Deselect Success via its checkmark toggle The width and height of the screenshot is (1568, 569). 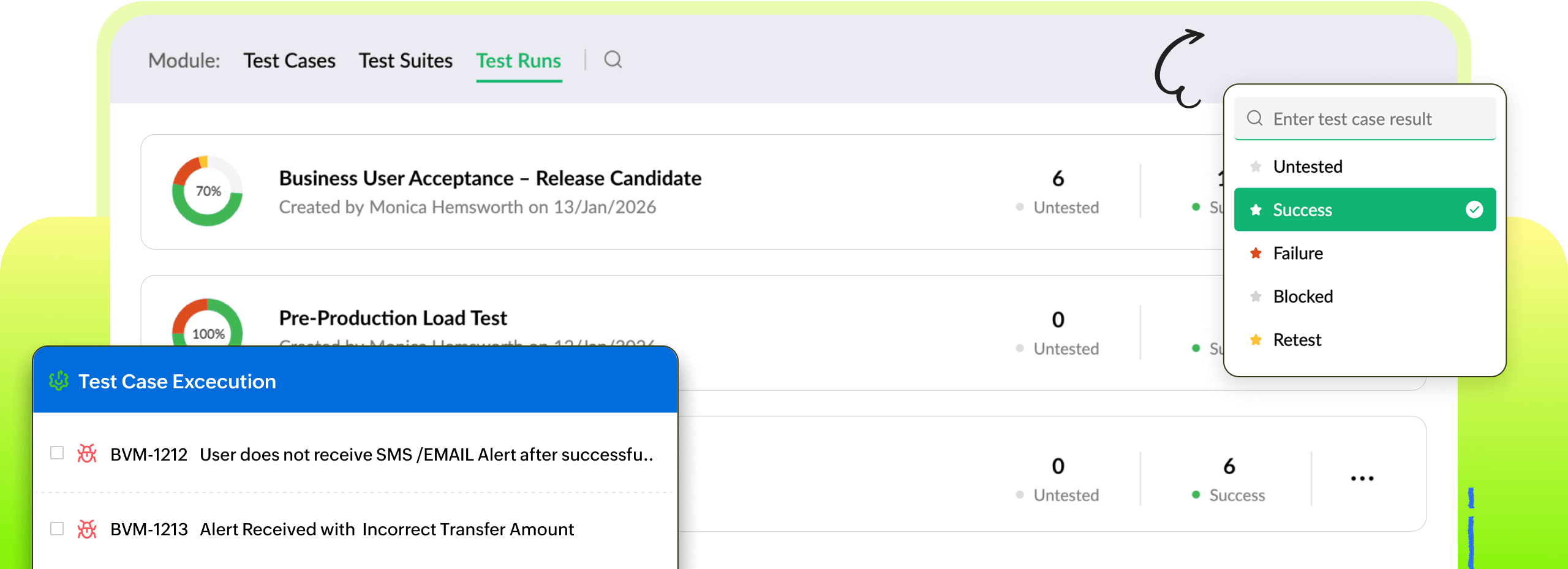[1474, 209]
